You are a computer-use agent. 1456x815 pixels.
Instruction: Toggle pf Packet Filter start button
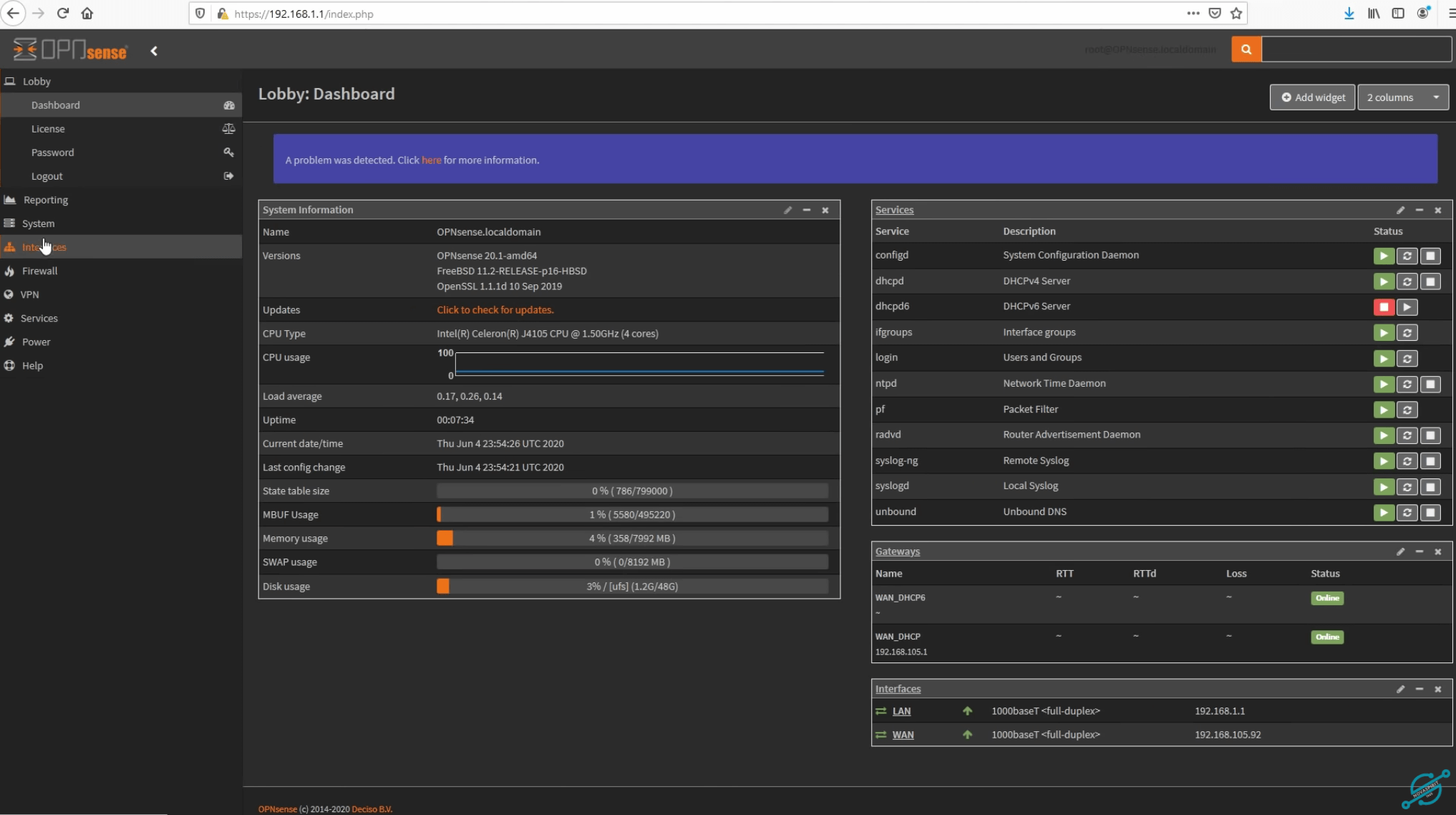tap(1383, 409)
